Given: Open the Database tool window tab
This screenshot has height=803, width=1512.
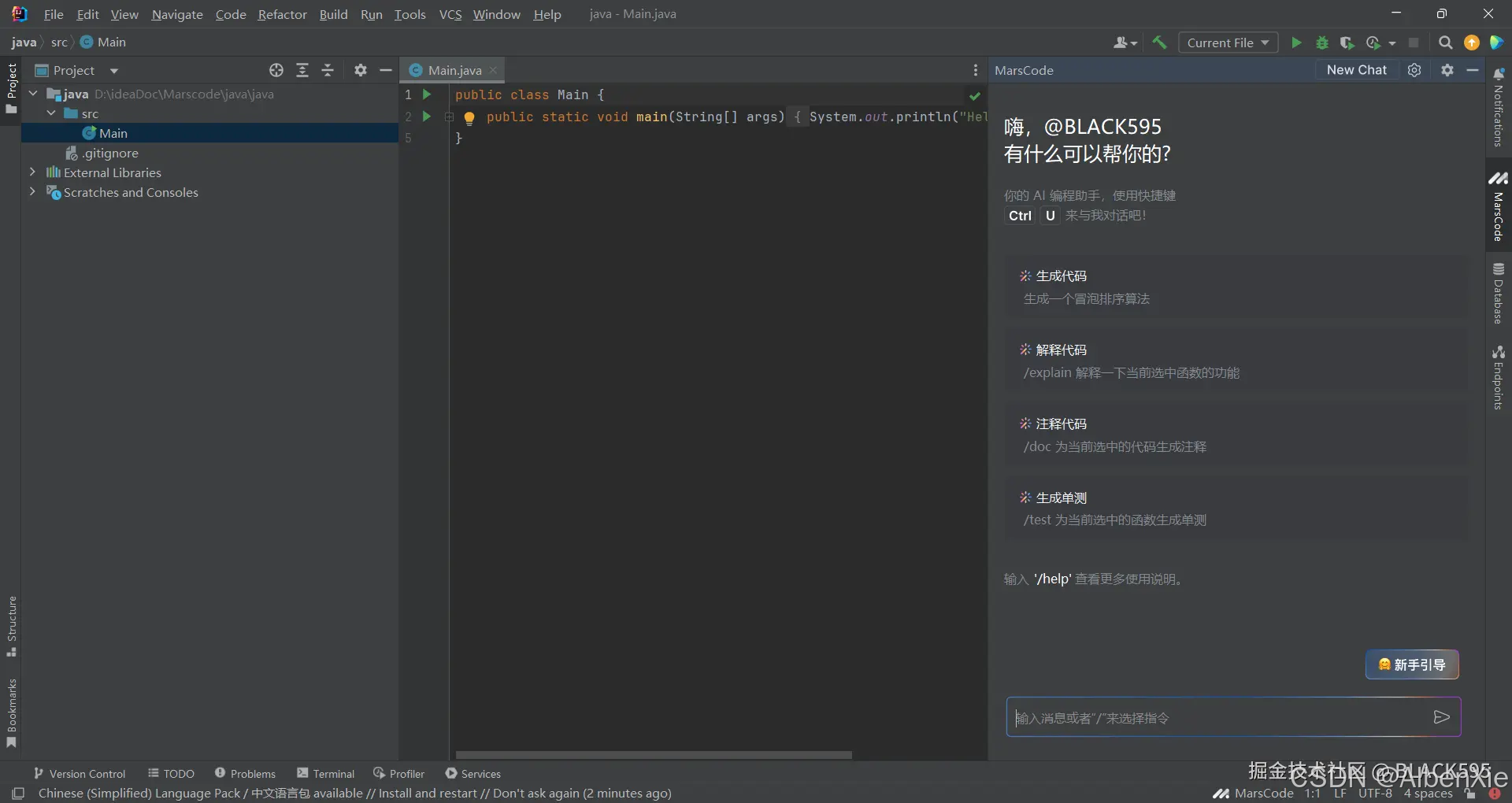Looking at the screenshot, I should (1499, 293).
